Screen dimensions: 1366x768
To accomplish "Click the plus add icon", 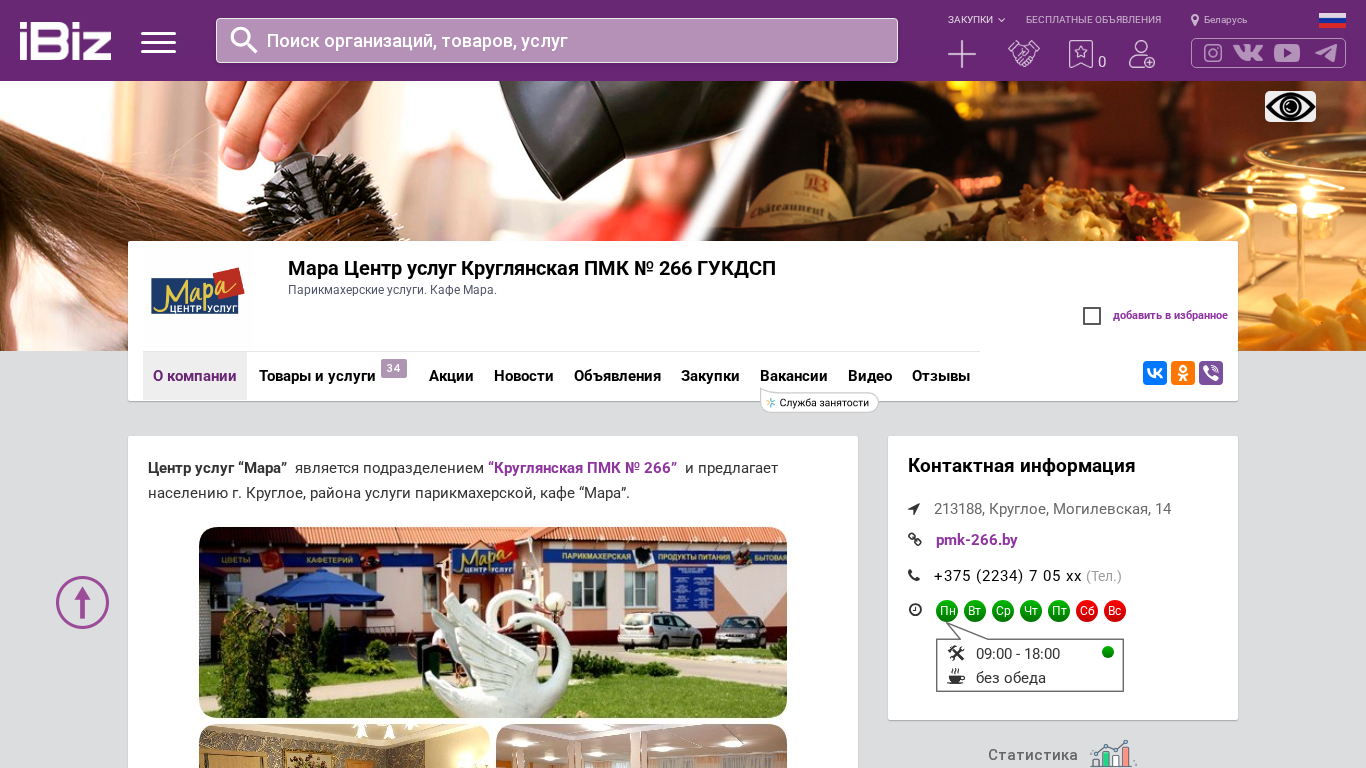I will tap(962, 54).
